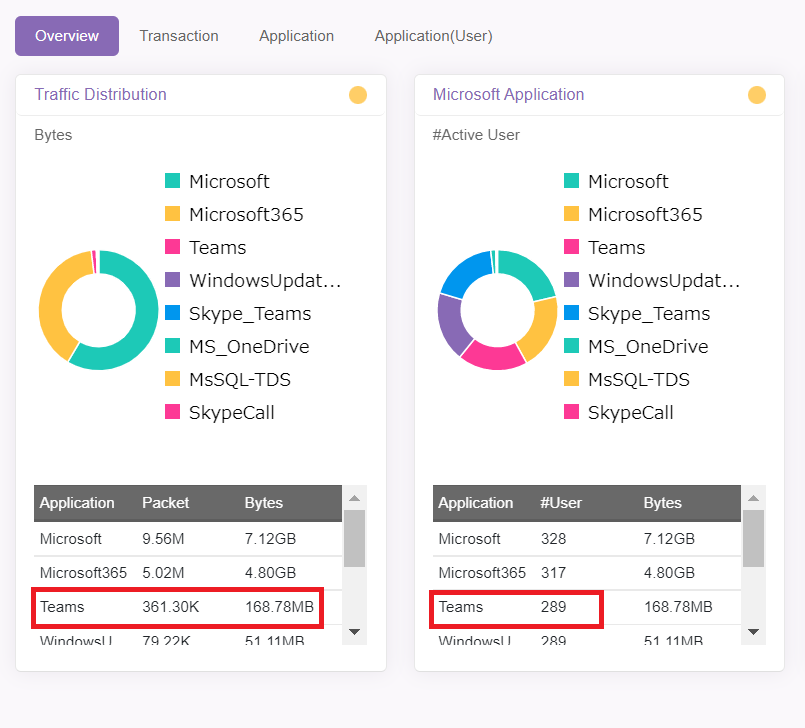The height and width of the screenshot is (728, 805).
Task: Click yellow status dot in Traffic Distribution panel
Action: pyautogui.click(x=358, y=95)
